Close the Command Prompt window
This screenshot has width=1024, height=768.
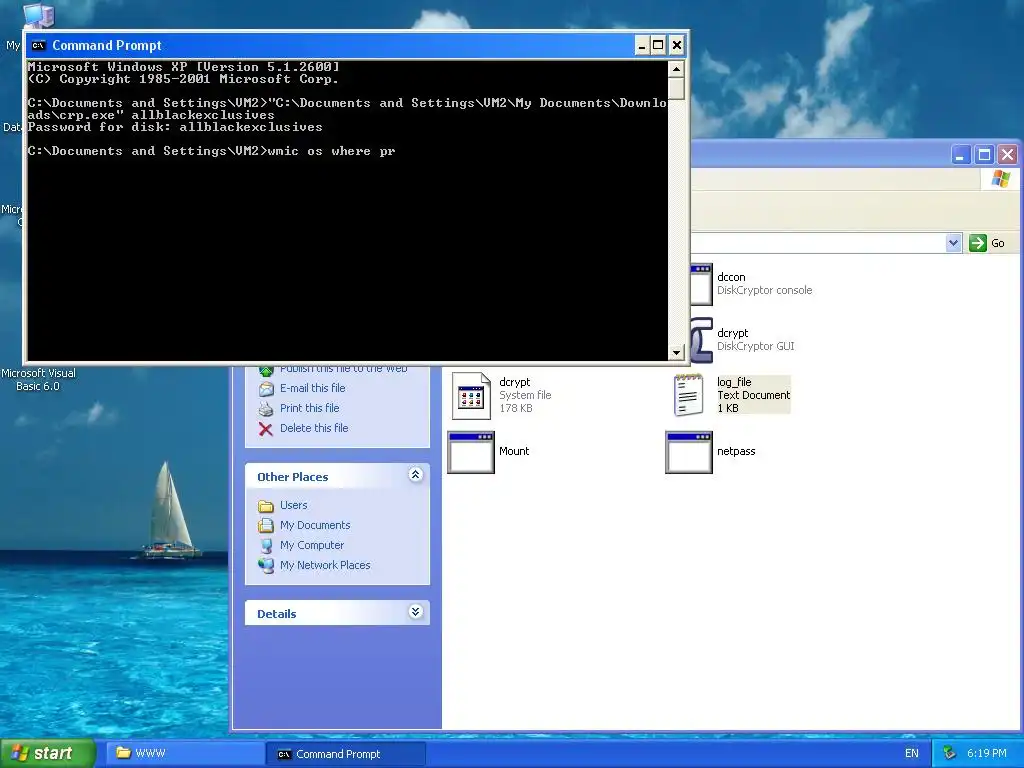(677, 45)
